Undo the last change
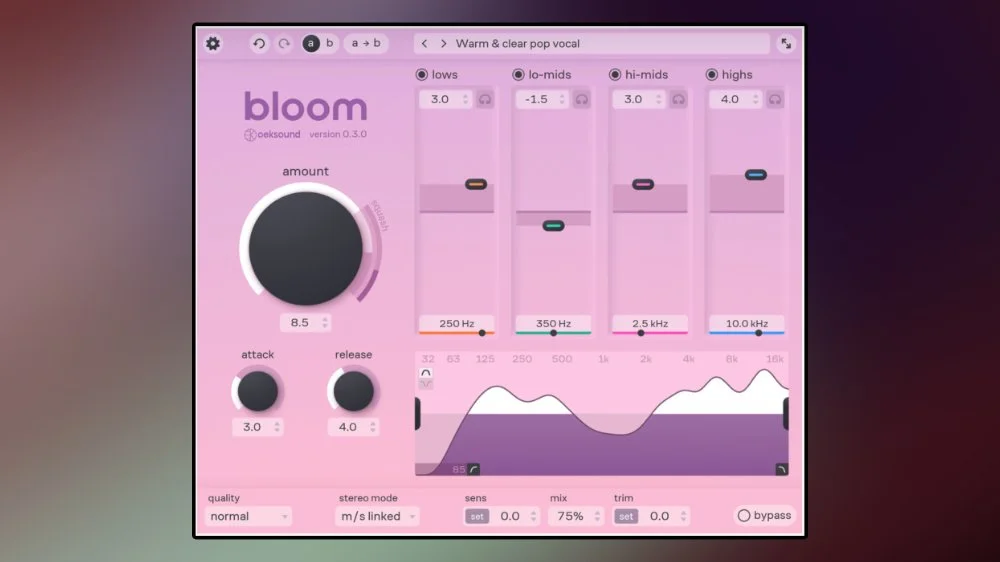1000x562 pixels. coord(259,43)
